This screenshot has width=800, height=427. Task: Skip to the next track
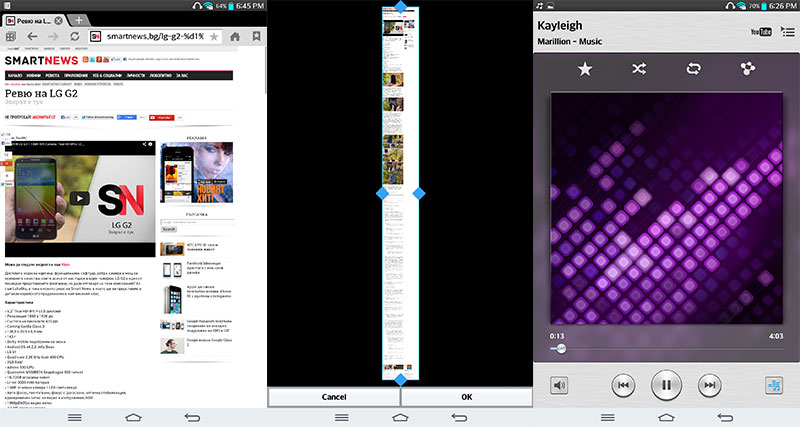point(709,385)
